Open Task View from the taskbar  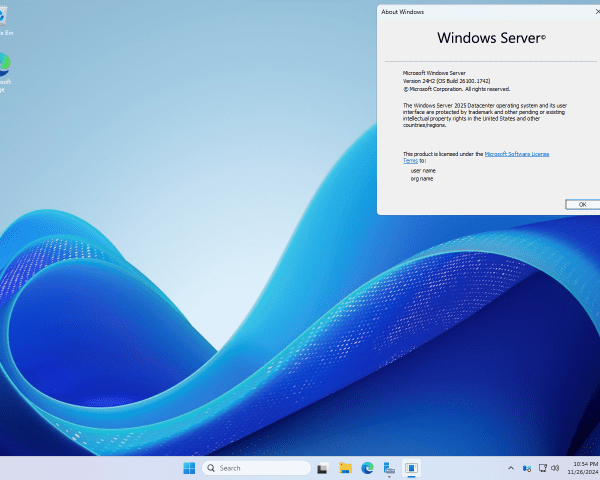[x=323, y=468]
